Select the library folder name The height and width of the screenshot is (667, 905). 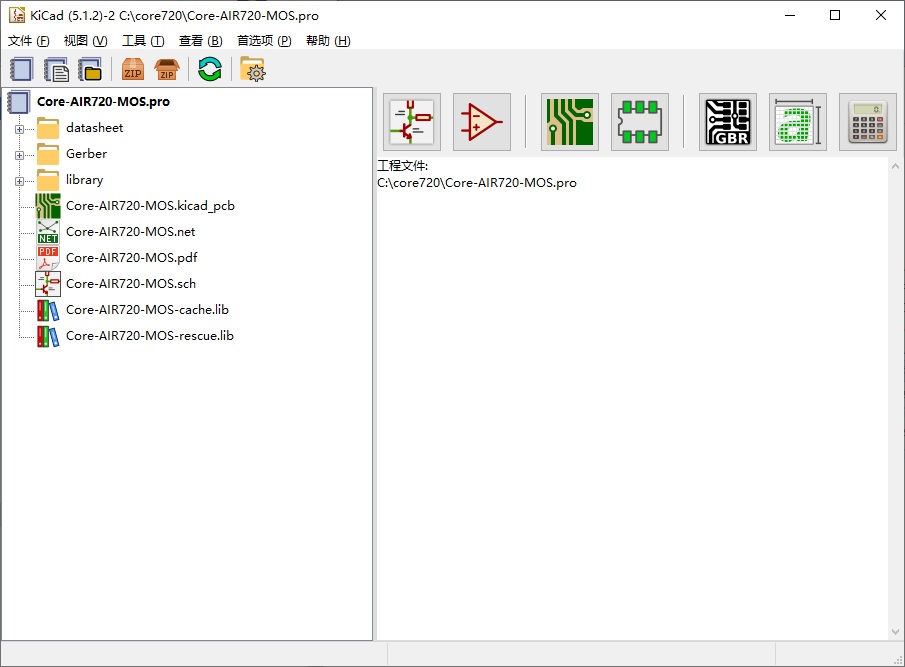click(84, 179)
